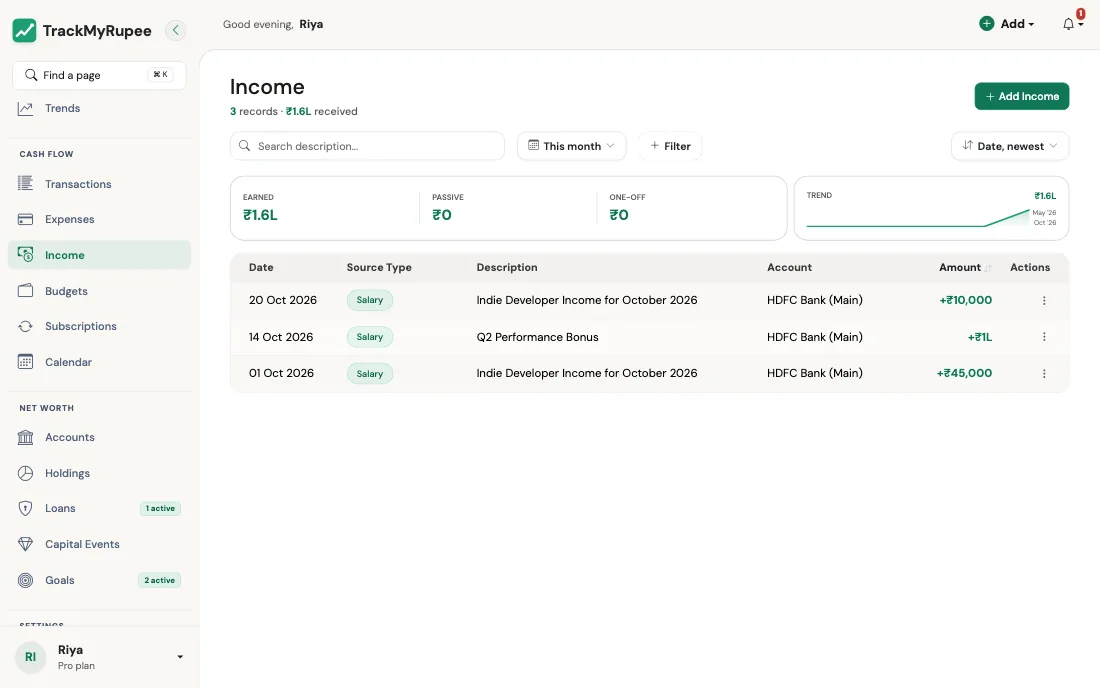Click the 1 active badge on Loans

coord(160,508)
